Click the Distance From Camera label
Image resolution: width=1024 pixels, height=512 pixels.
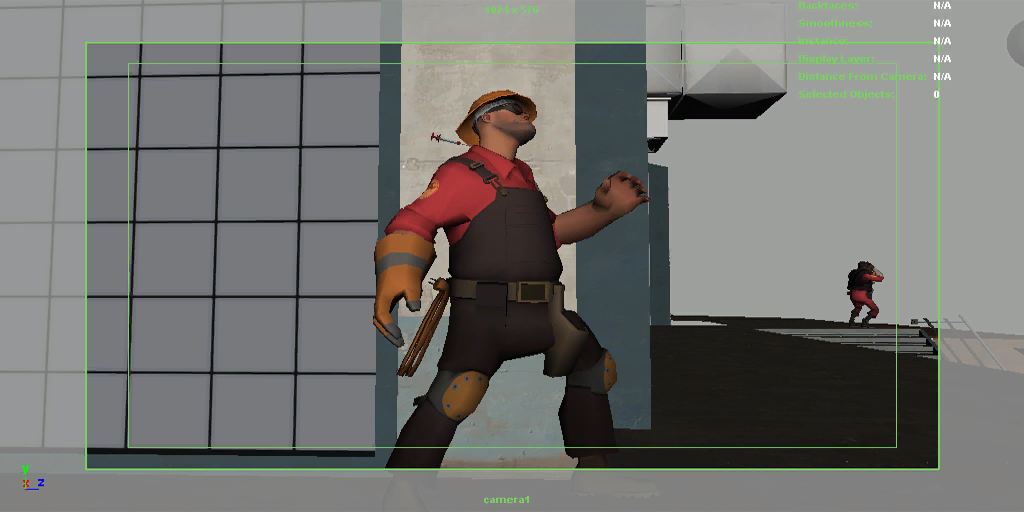click(863, 76)
